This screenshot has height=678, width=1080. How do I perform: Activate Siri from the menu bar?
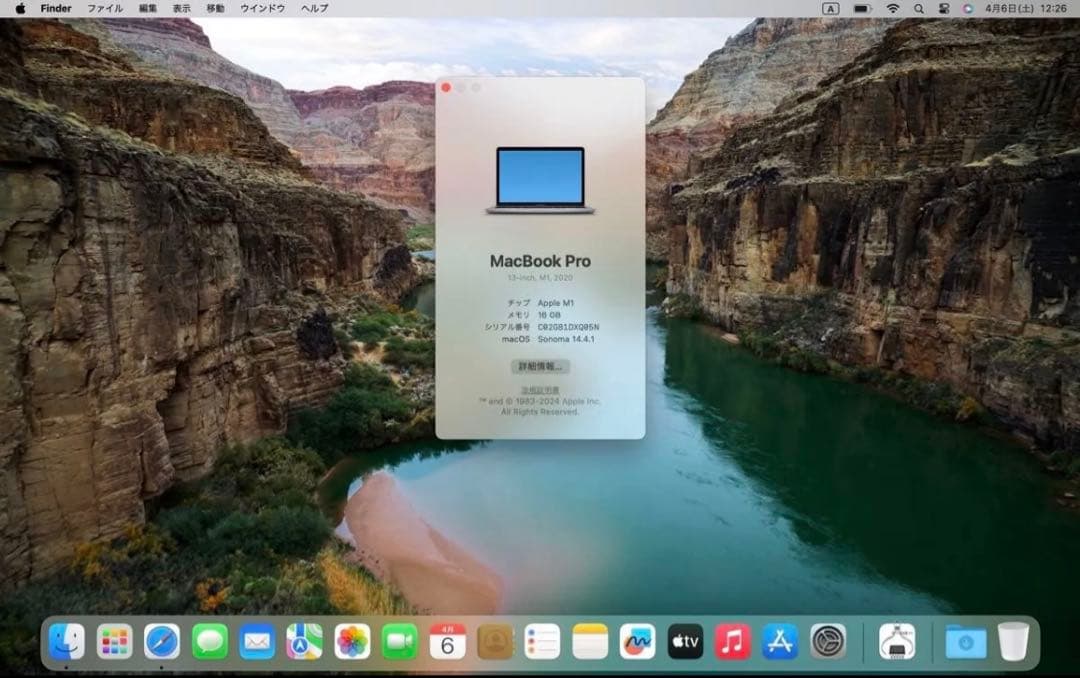click(968, 8)
